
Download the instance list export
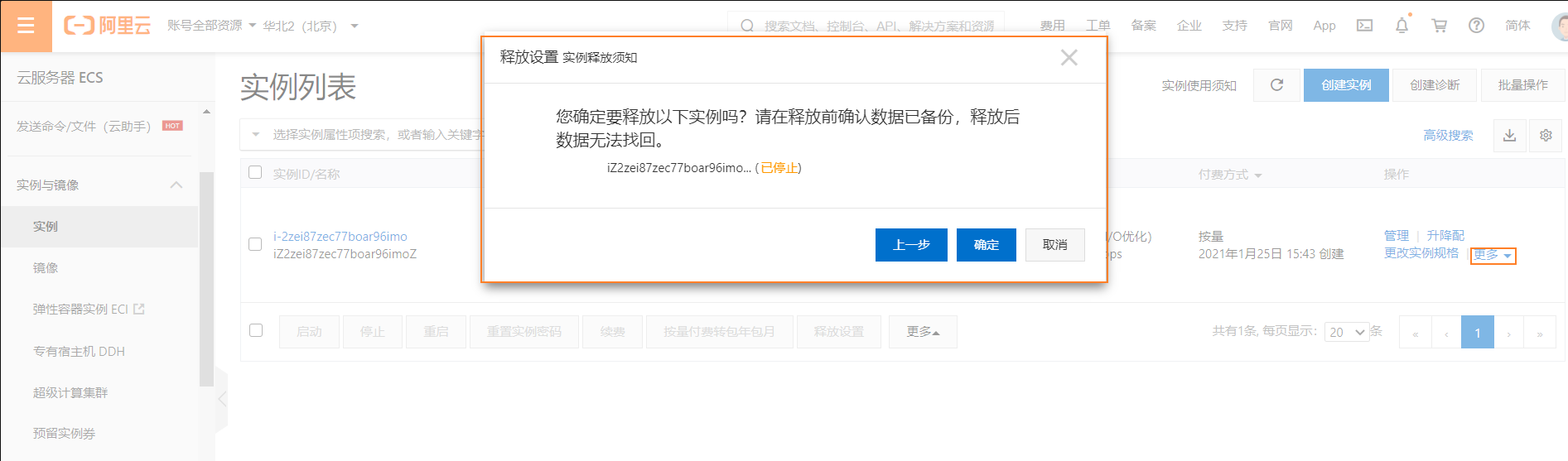(x=1509, y=135)
